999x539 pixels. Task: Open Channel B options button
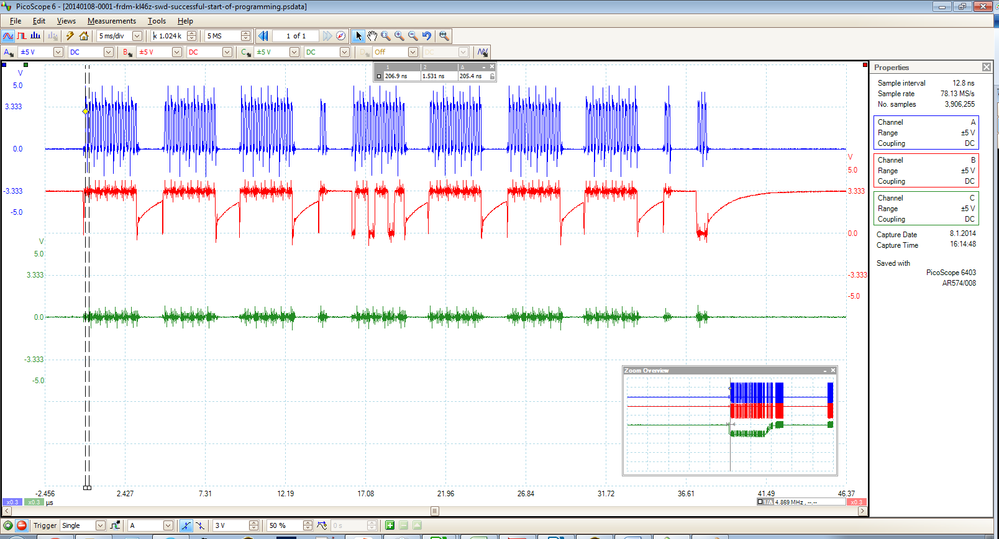click(x=127, y=52)
